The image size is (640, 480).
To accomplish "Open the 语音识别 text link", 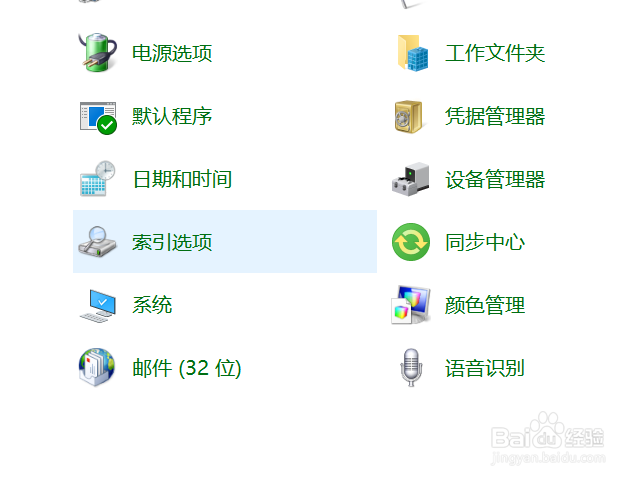I will pyautogui.click(x=485, y=368).
